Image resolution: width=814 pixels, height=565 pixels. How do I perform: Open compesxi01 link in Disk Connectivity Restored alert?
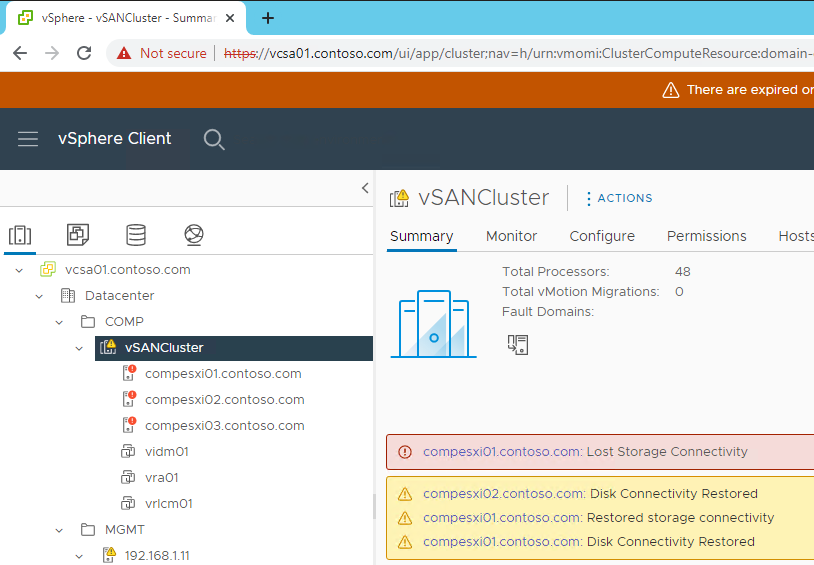pyautogui.click(x=500, y=542)
